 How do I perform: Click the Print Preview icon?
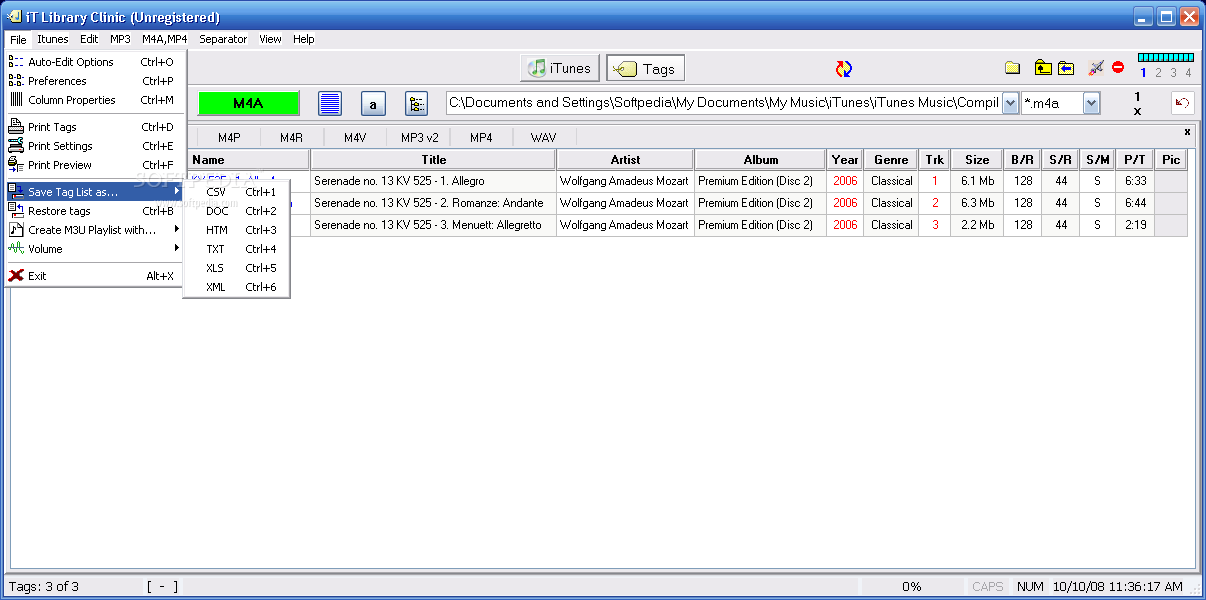[x=16, y=165]
